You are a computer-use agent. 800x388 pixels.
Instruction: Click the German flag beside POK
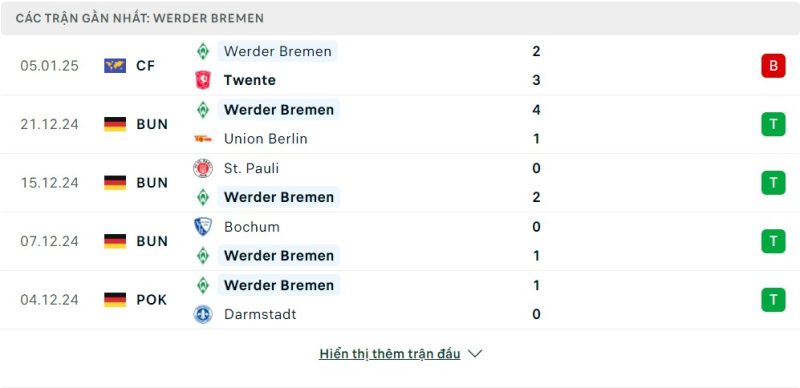click(x=115, y=300)
